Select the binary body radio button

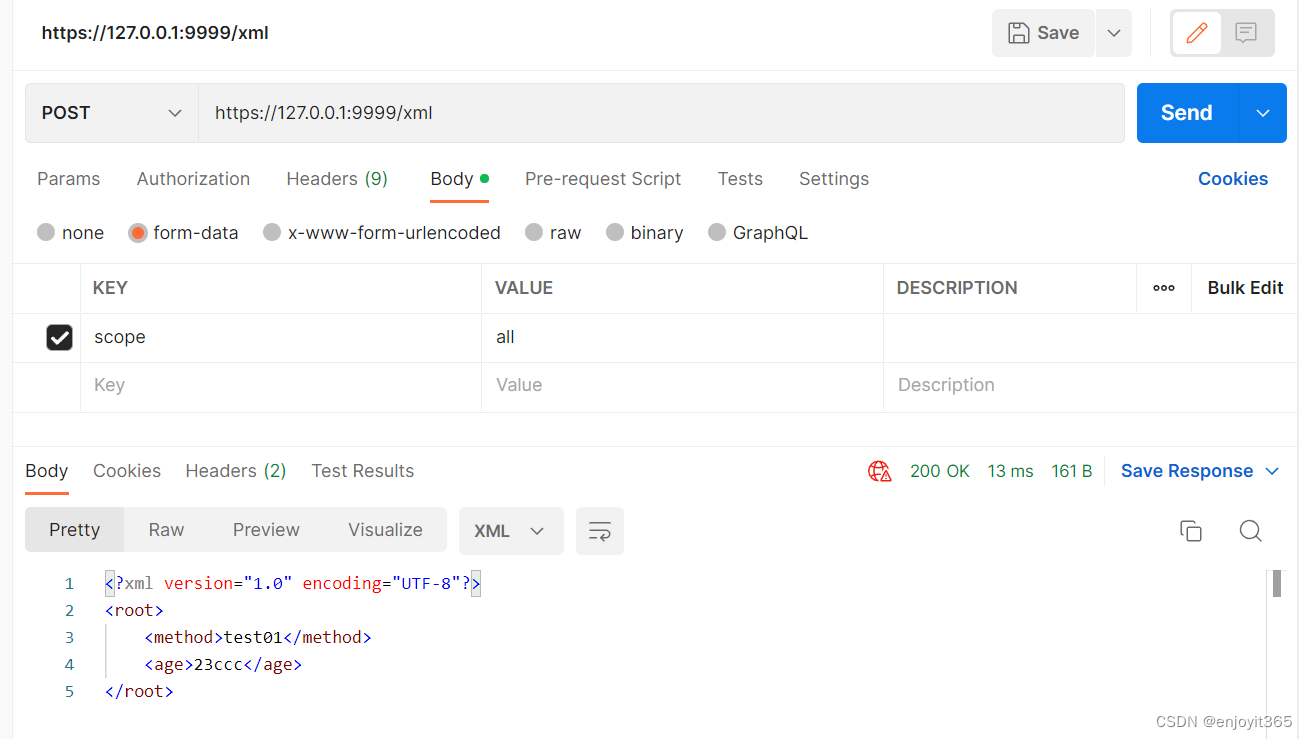pos(615,232)
